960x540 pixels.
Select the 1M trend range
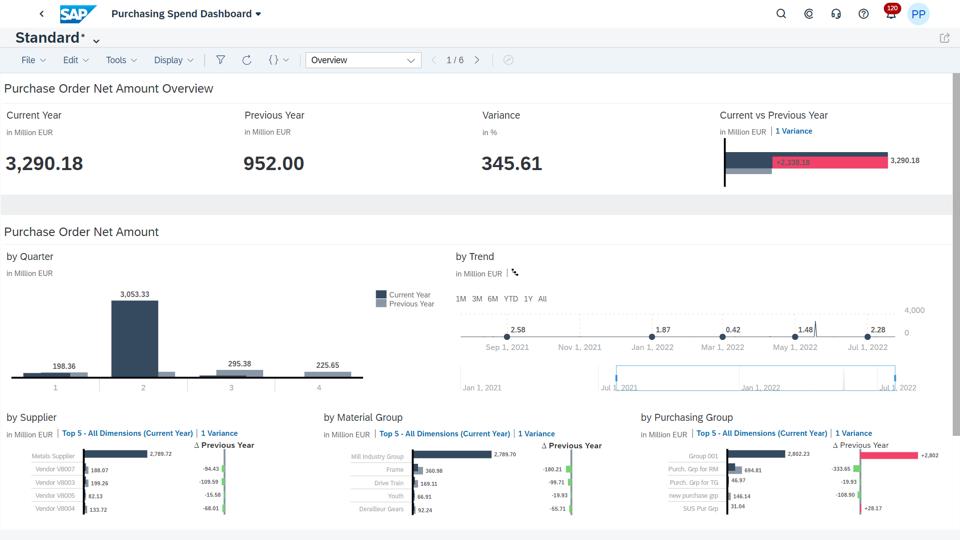tap(461, 299)
